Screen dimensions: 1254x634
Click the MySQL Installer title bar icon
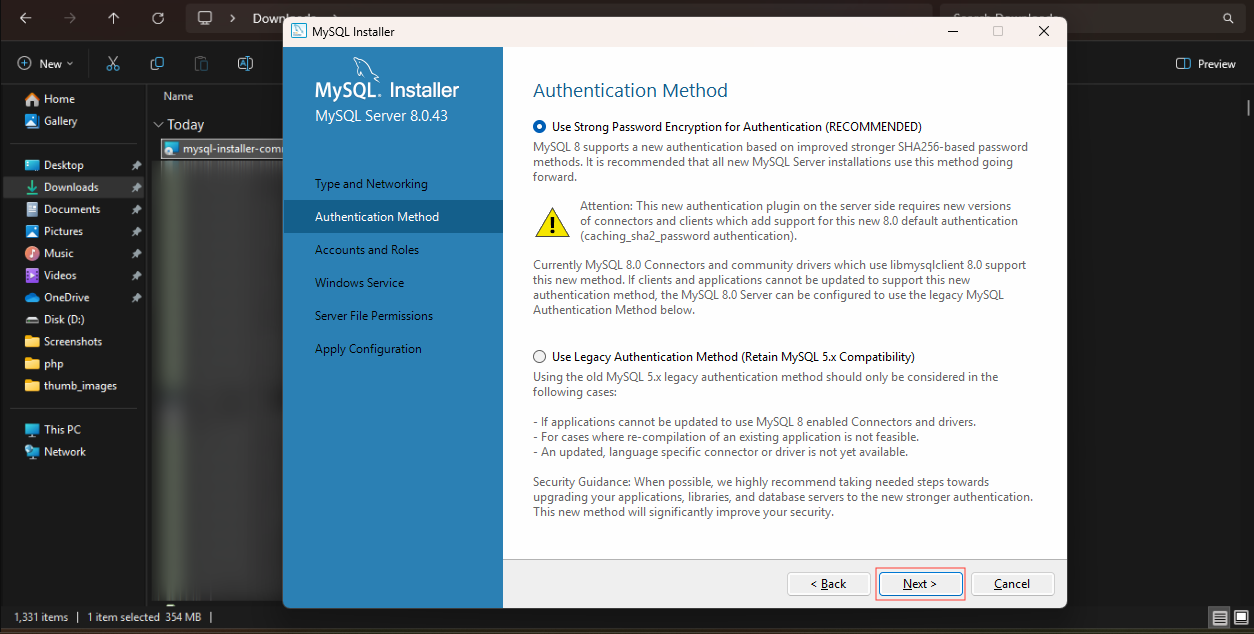(298, 31)
